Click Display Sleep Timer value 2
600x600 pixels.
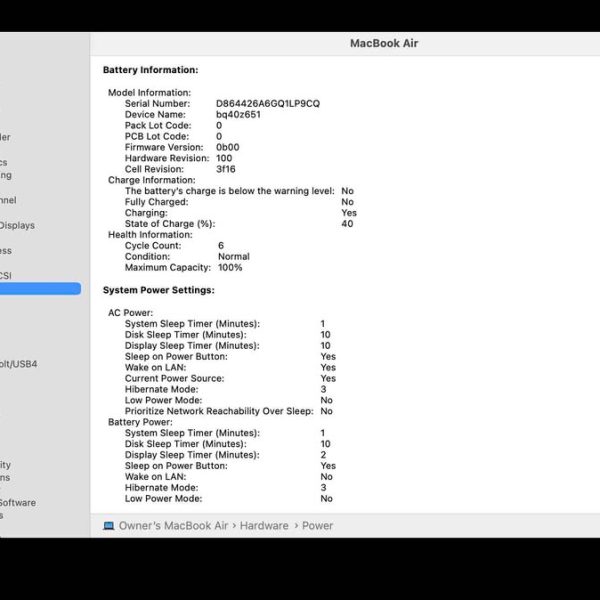pyautogui.click(x=323, y=455)
